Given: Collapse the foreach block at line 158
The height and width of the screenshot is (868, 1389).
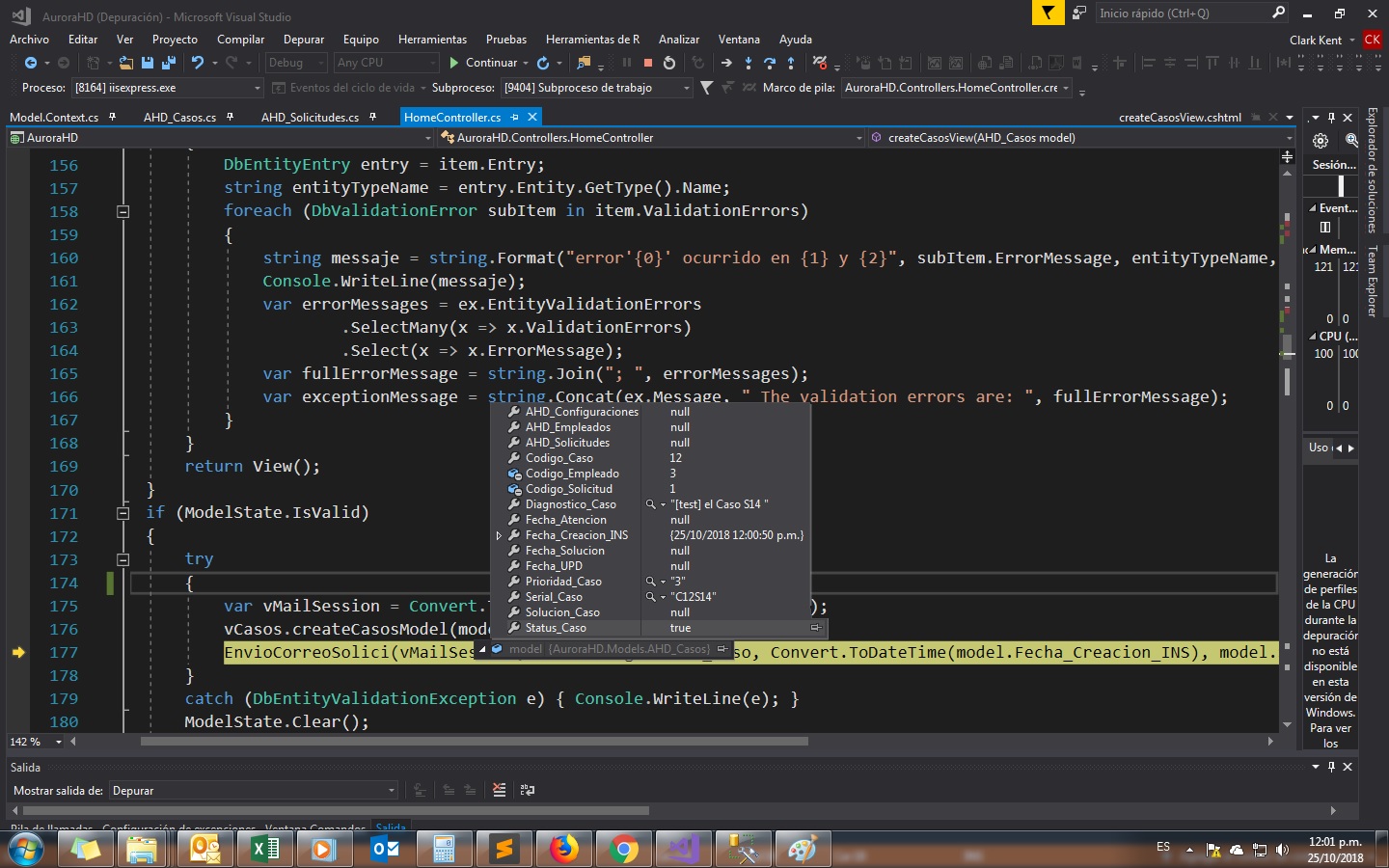Looking at the screenshot, I should click(123, 211).
